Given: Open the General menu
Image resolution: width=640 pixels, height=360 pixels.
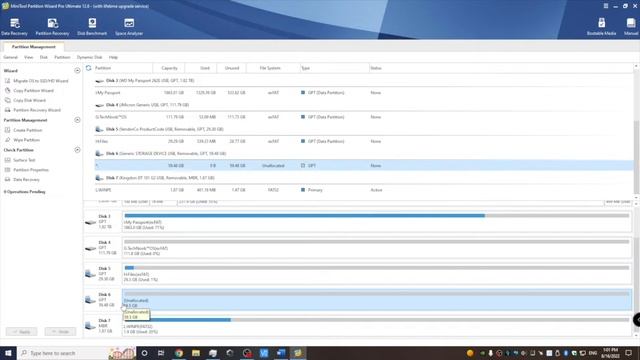Looking at the screenshot, I should pos(11,57).
